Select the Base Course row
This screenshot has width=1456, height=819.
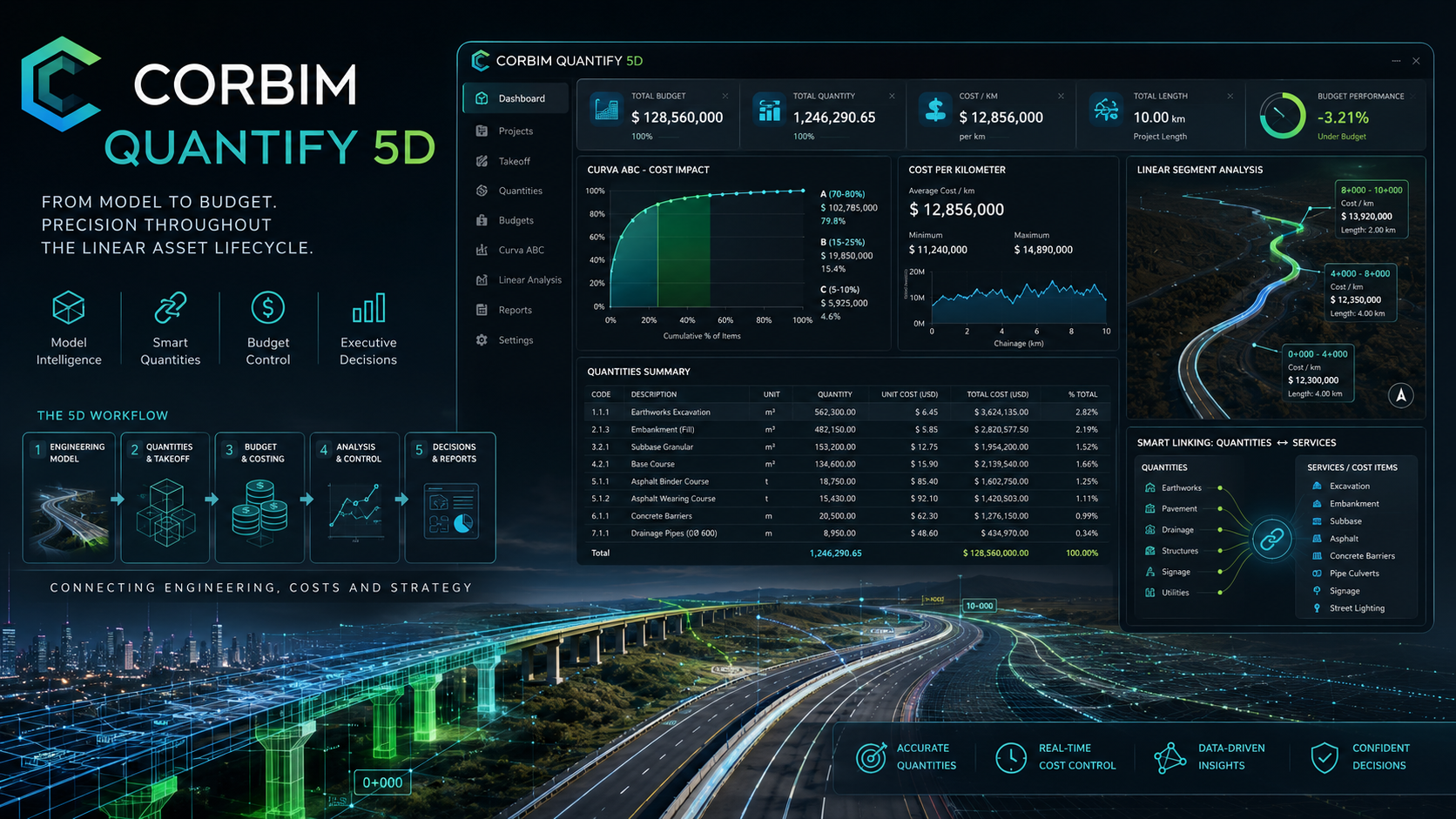846,464
